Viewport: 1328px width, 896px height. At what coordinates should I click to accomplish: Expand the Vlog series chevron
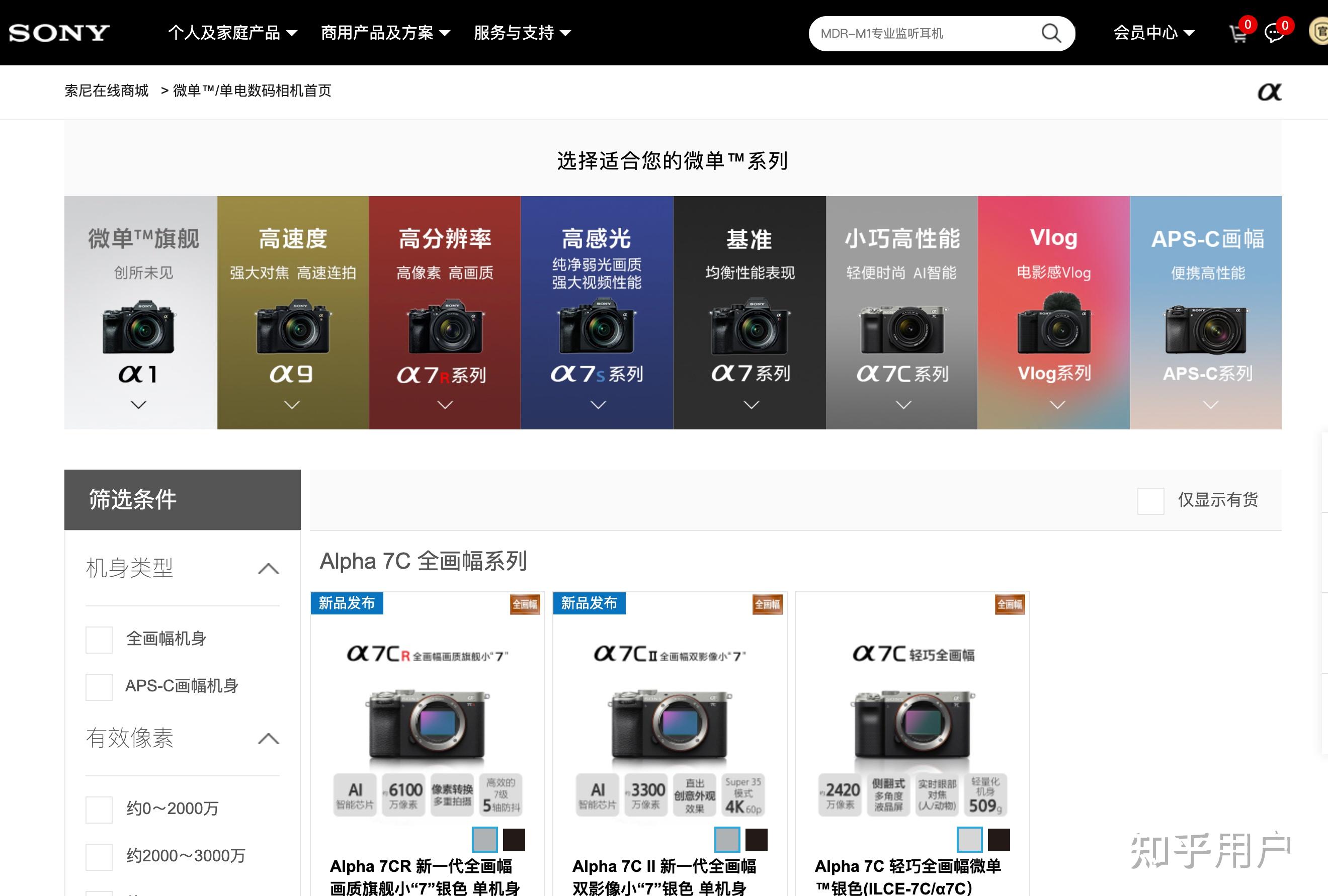[1058, 404]
